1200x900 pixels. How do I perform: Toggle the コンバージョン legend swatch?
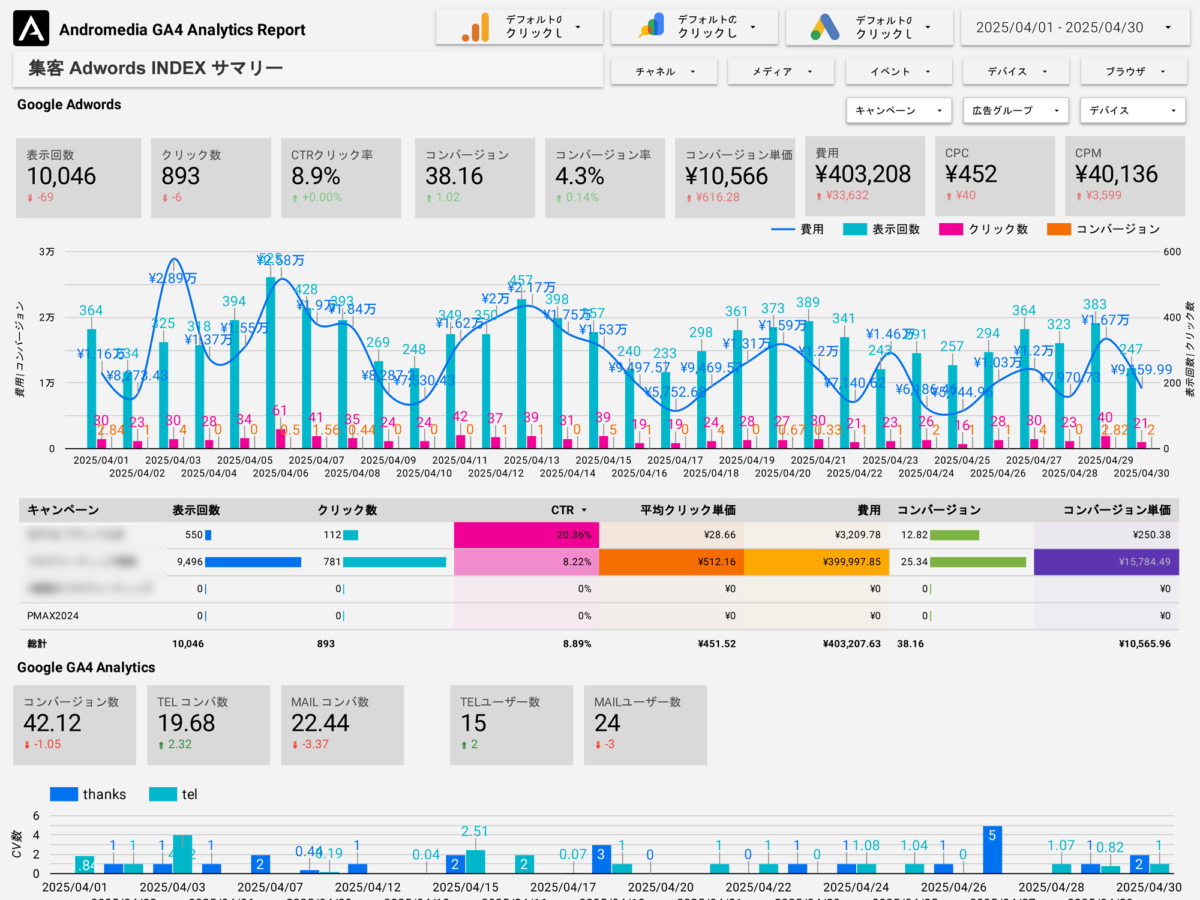tap(1059, 229)
